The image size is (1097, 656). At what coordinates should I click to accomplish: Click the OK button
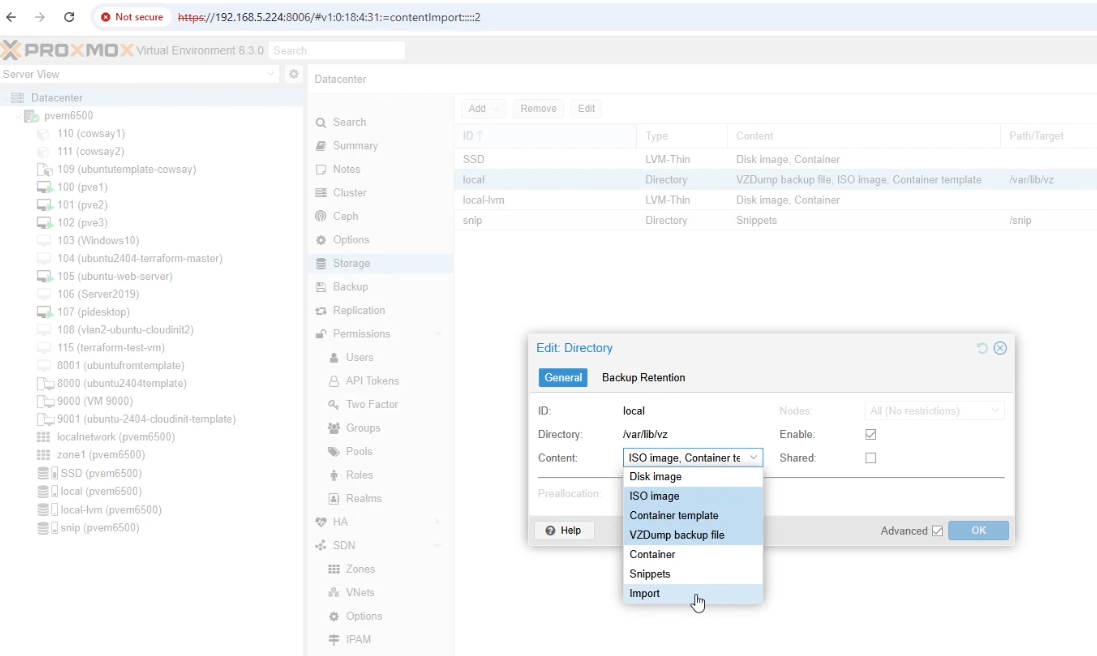[978, 530]
